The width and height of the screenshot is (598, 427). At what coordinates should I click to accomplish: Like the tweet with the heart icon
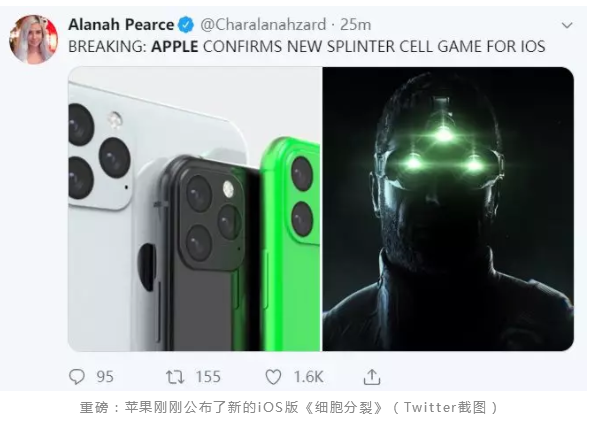click(273, 377)
